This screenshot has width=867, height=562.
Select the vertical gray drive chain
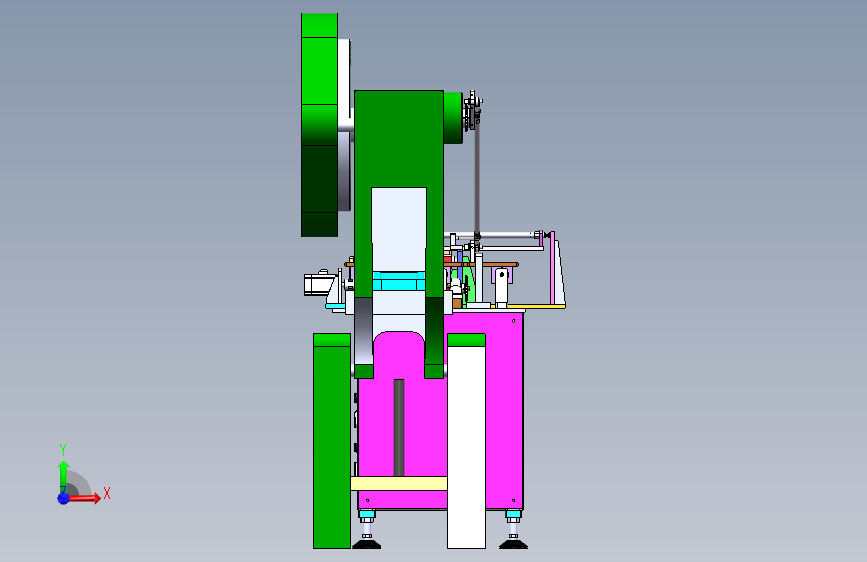(x=477, y=178)
